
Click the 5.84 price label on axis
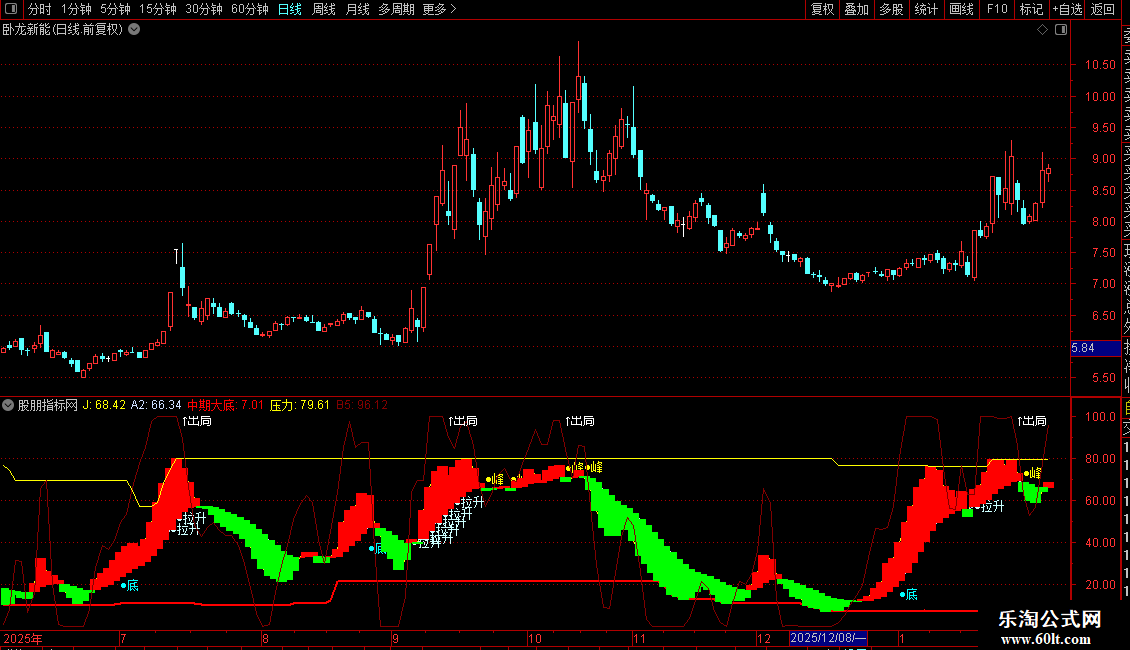coord(1095,348)
